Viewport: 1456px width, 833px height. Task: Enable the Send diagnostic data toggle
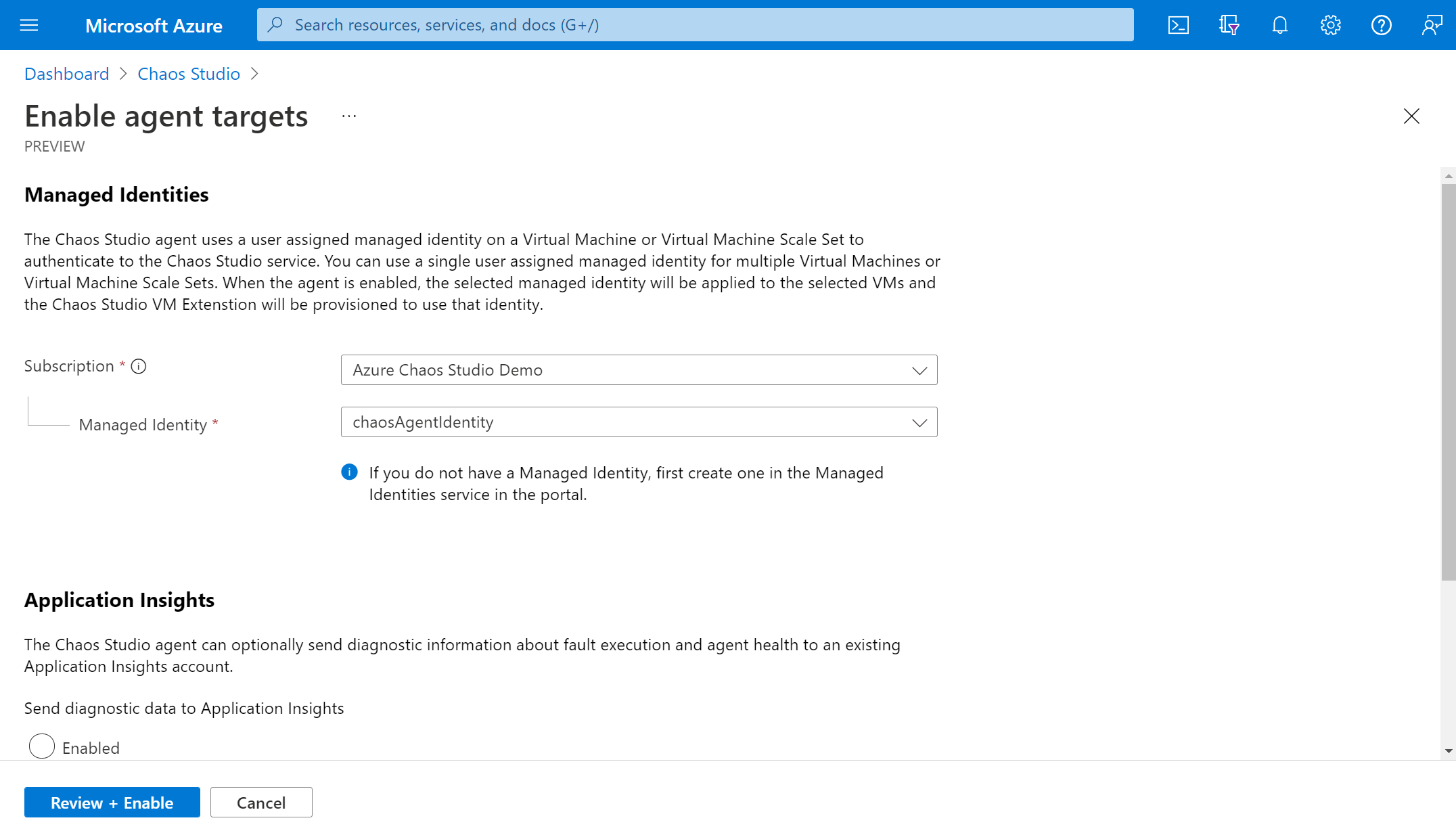pos(42,747)
